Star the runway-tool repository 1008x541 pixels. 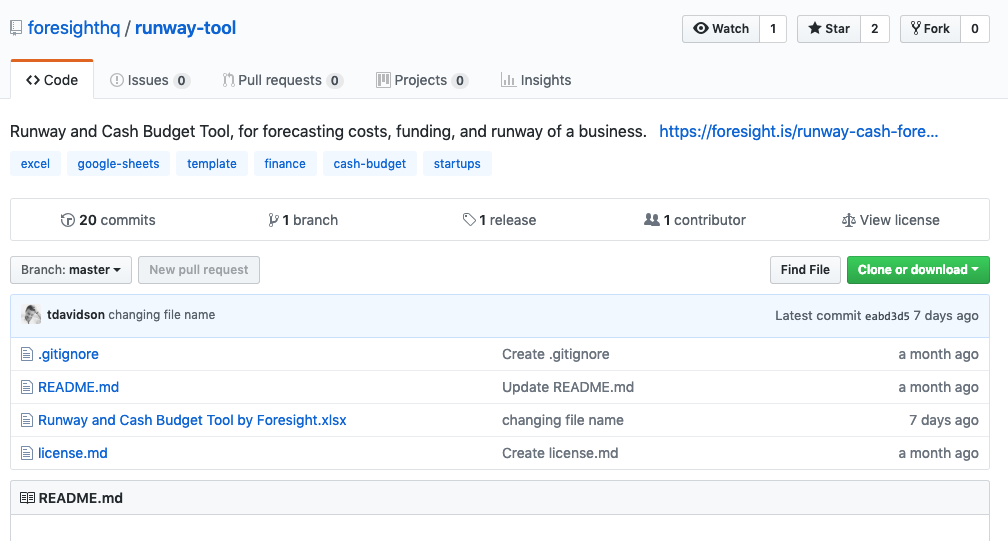pyautogui.click(x=828, y=29)
